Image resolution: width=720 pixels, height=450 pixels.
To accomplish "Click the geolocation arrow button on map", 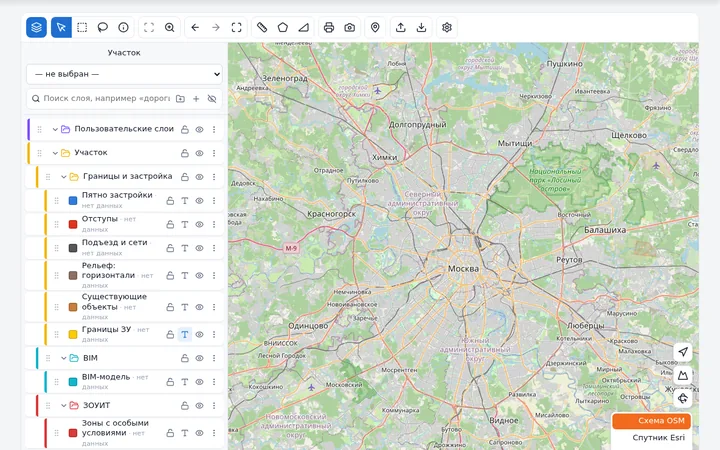I will click(683, 352).
